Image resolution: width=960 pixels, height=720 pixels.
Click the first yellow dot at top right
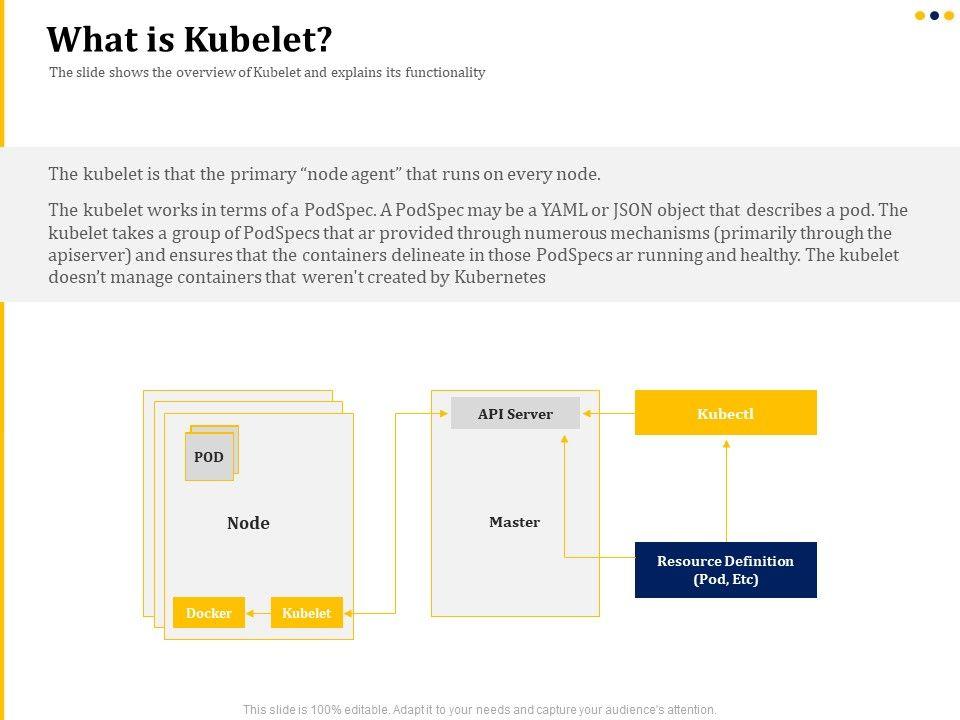tap(920, 16)
